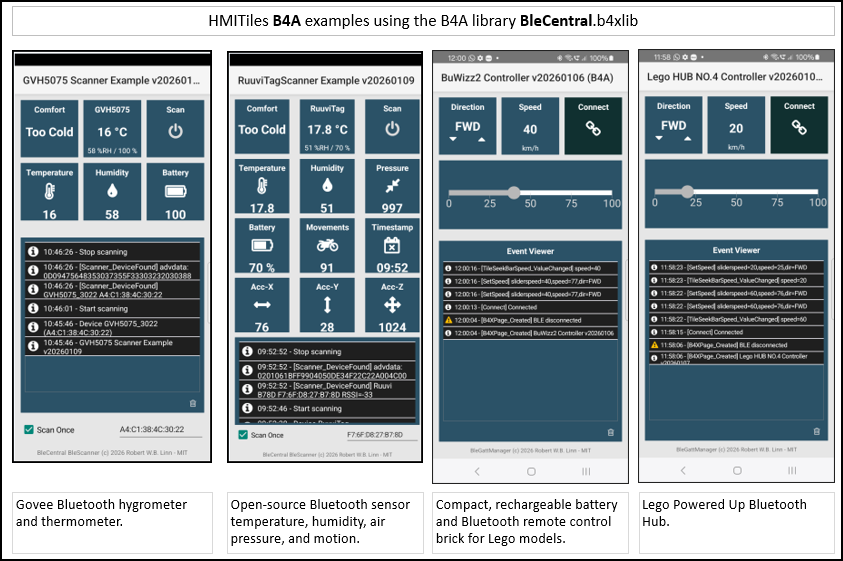Image resolution: width=843 pixels, height=561 pixels.
Task: Click the horizontal arrows icon in Acc-X tile
Action: (262, 305)
